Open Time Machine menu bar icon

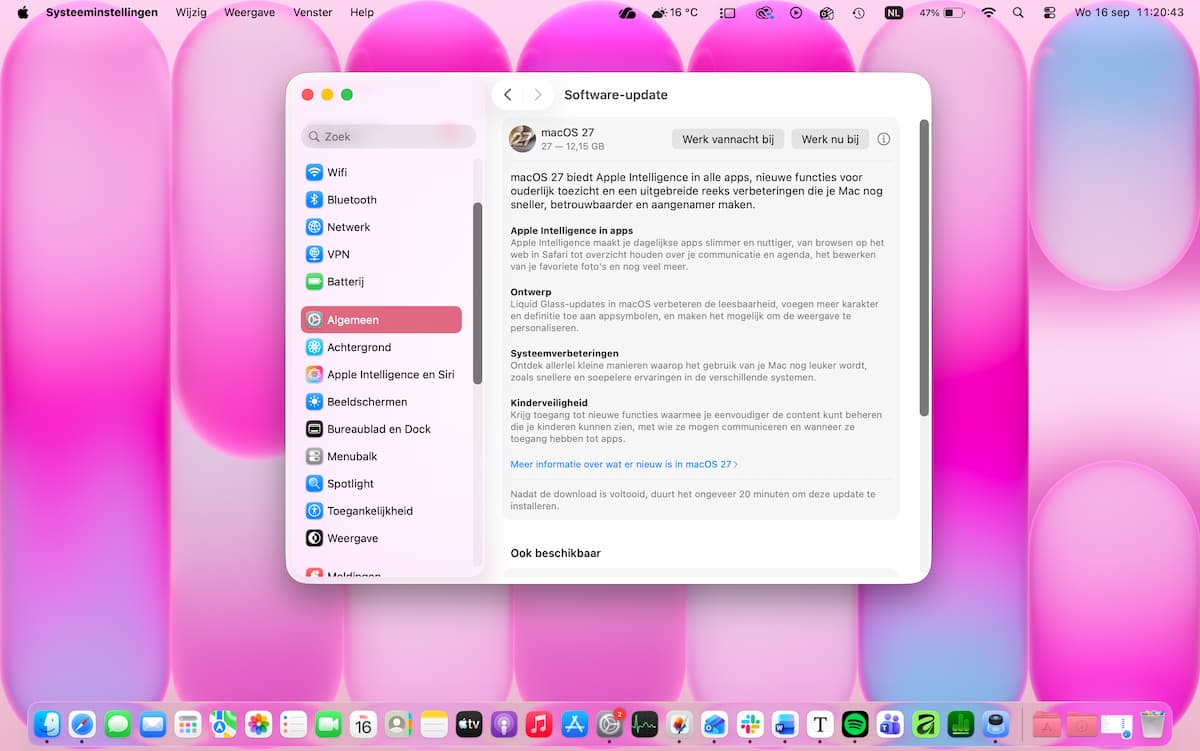pyautogui.click(x=858, y=13)
